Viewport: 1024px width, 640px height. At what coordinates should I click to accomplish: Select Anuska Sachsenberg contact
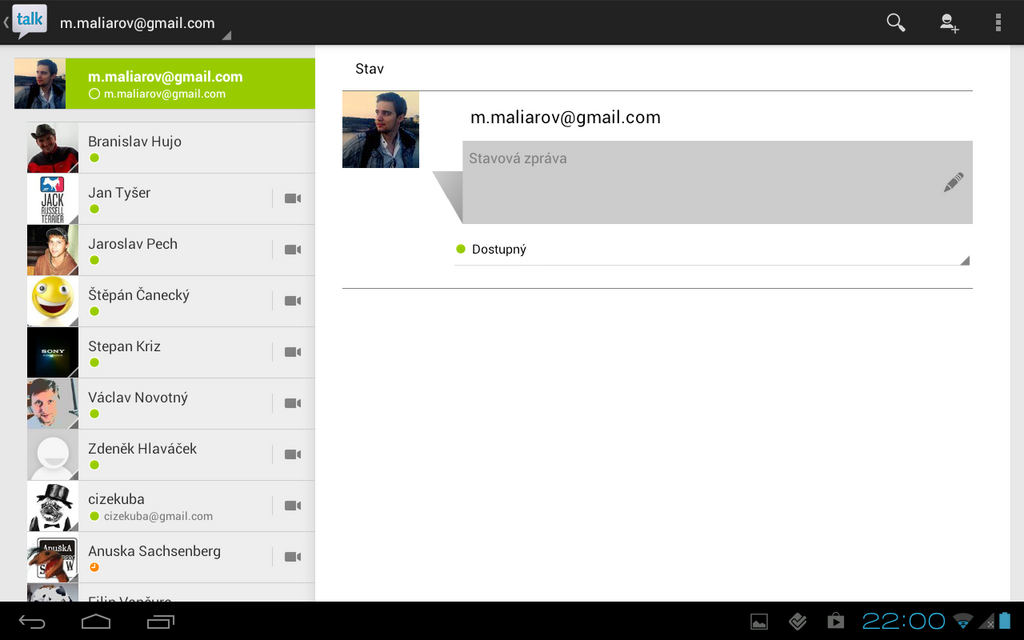pos(170,557)
